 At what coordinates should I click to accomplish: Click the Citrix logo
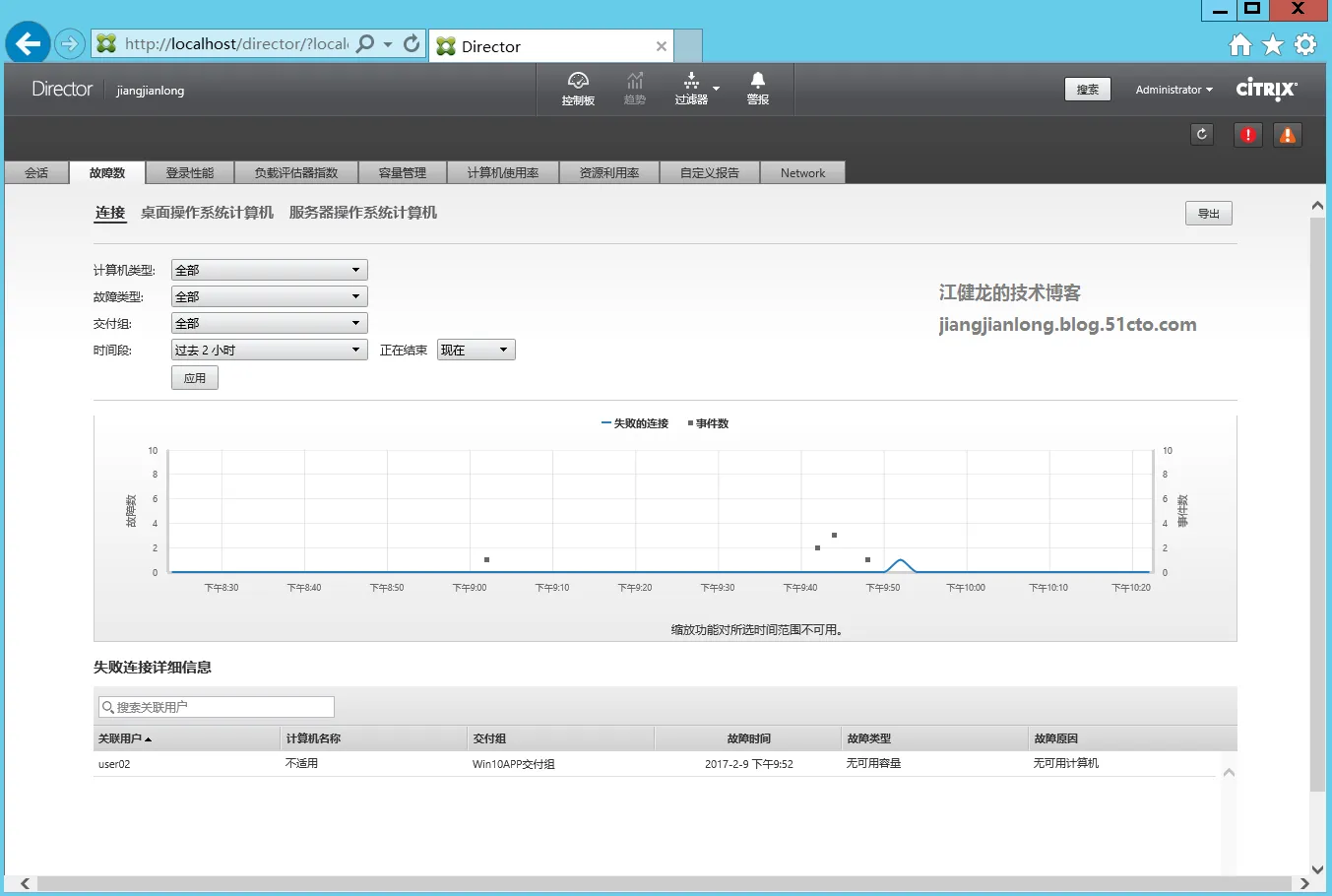tap(1267, 89)
